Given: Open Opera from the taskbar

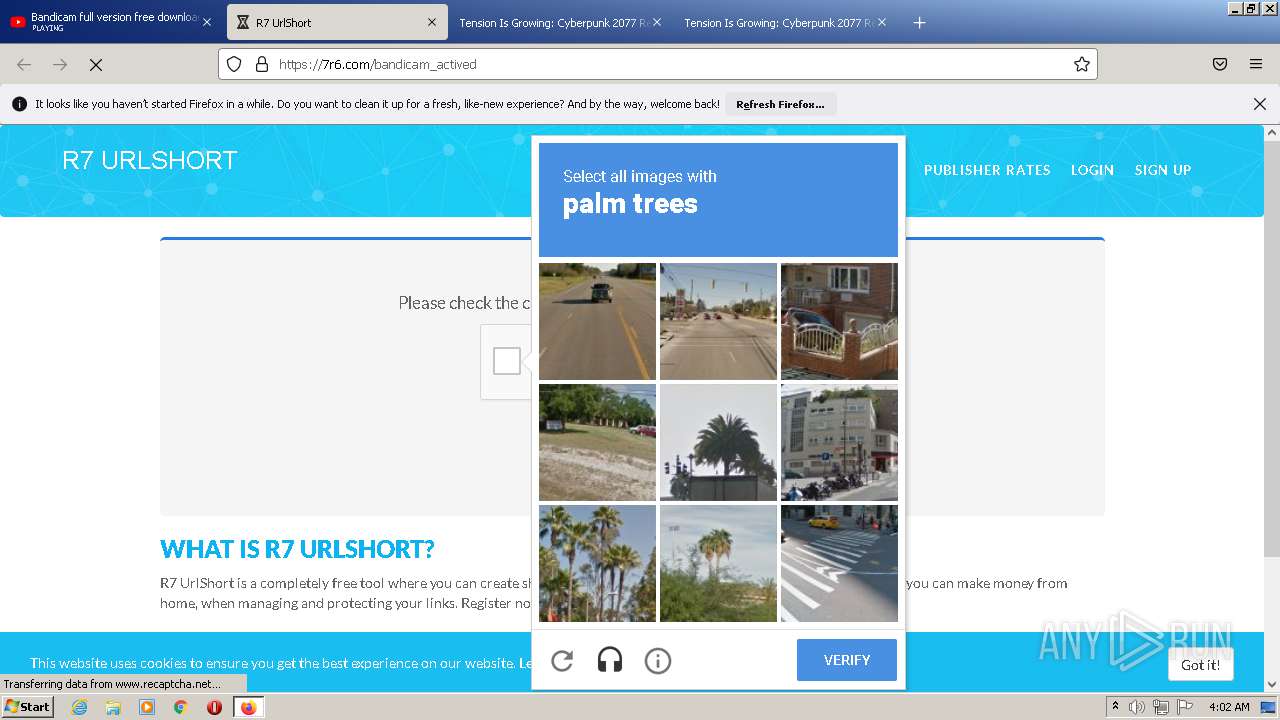Looking at the screenshot, I should tap(214, 707).
